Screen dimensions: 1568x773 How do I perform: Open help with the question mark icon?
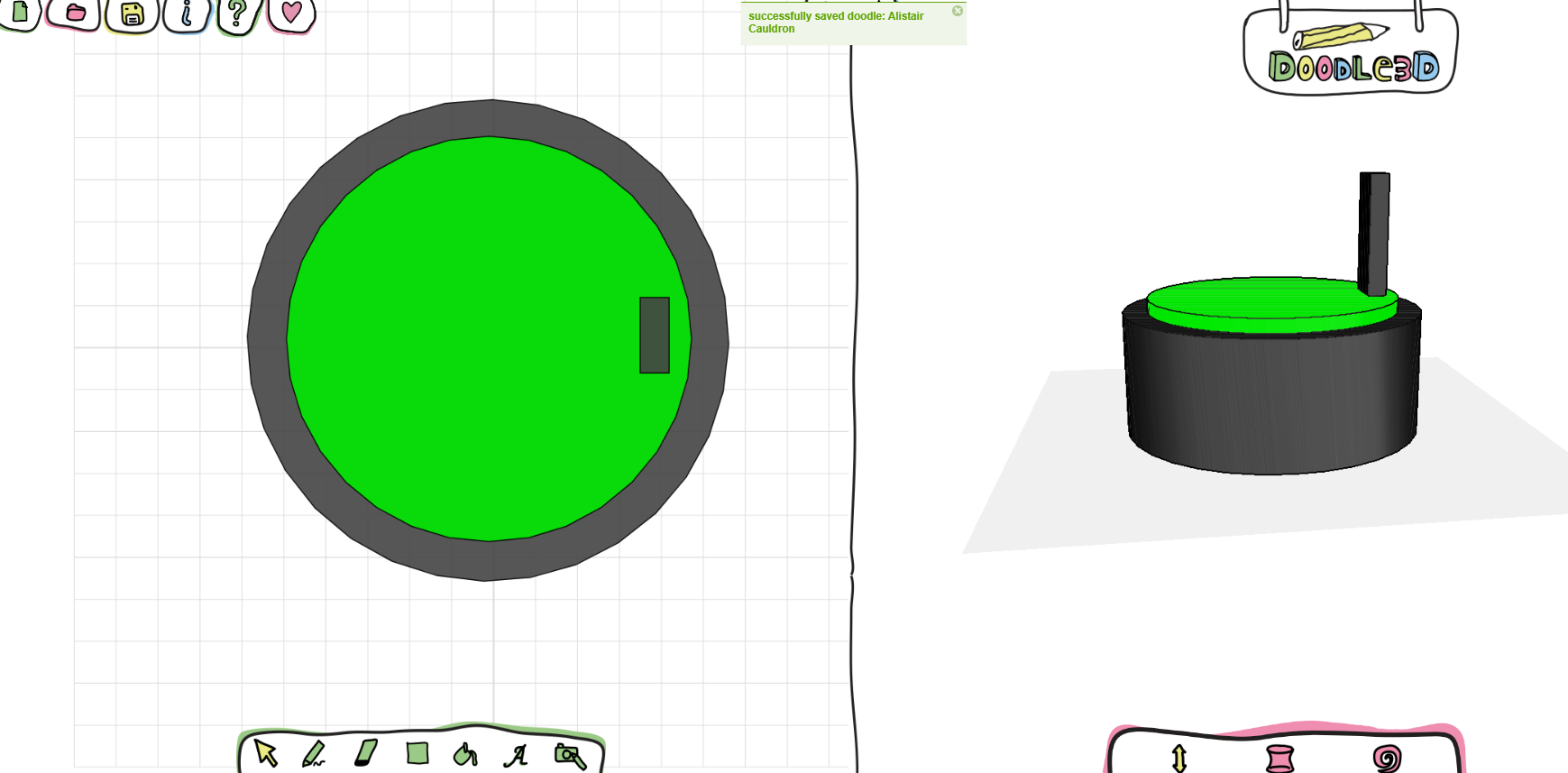pyautogui.click(x=238, y=14)
